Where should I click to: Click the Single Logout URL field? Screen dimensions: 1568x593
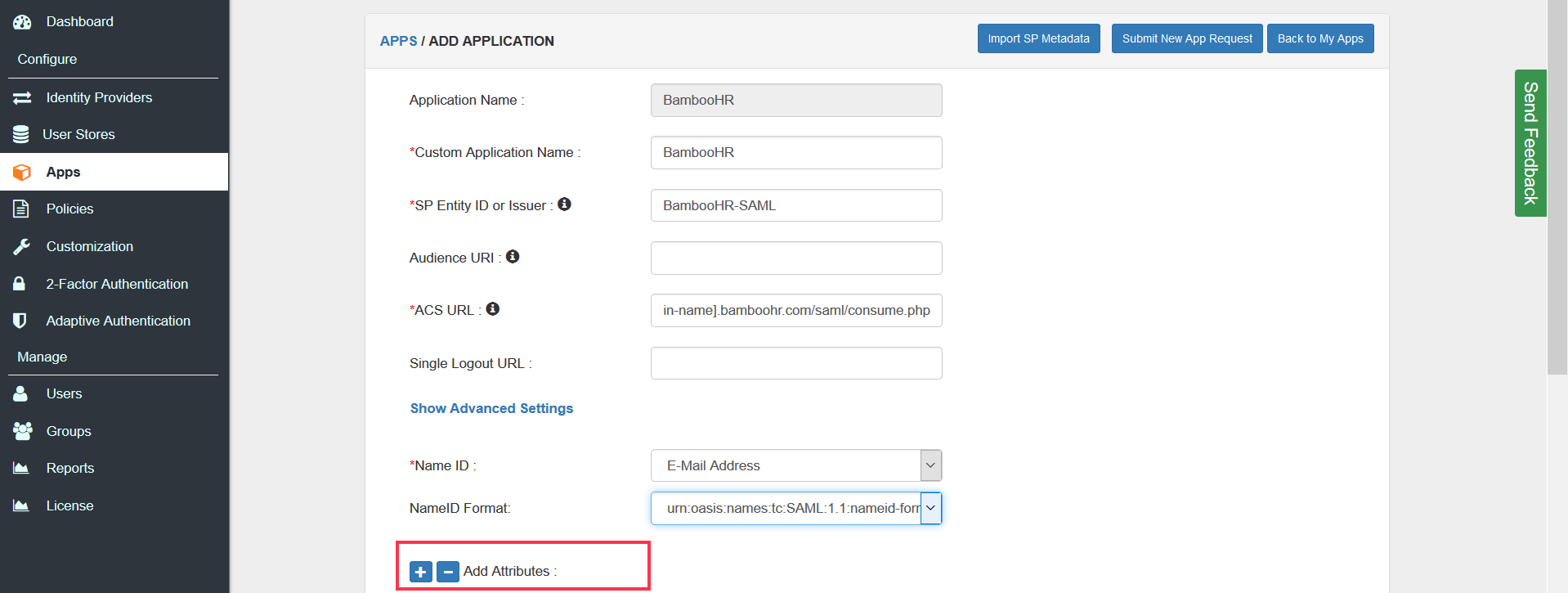tap(796, 363)
